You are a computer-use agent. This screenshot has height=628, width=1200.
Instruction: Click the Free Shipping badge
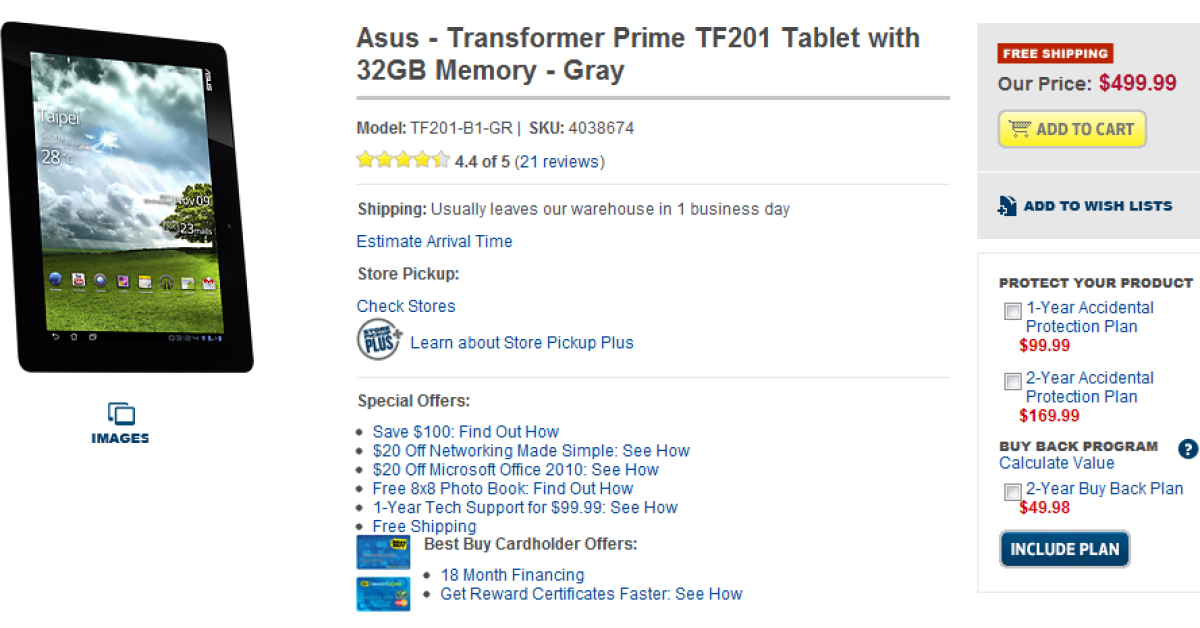(x=1055, y=54)
